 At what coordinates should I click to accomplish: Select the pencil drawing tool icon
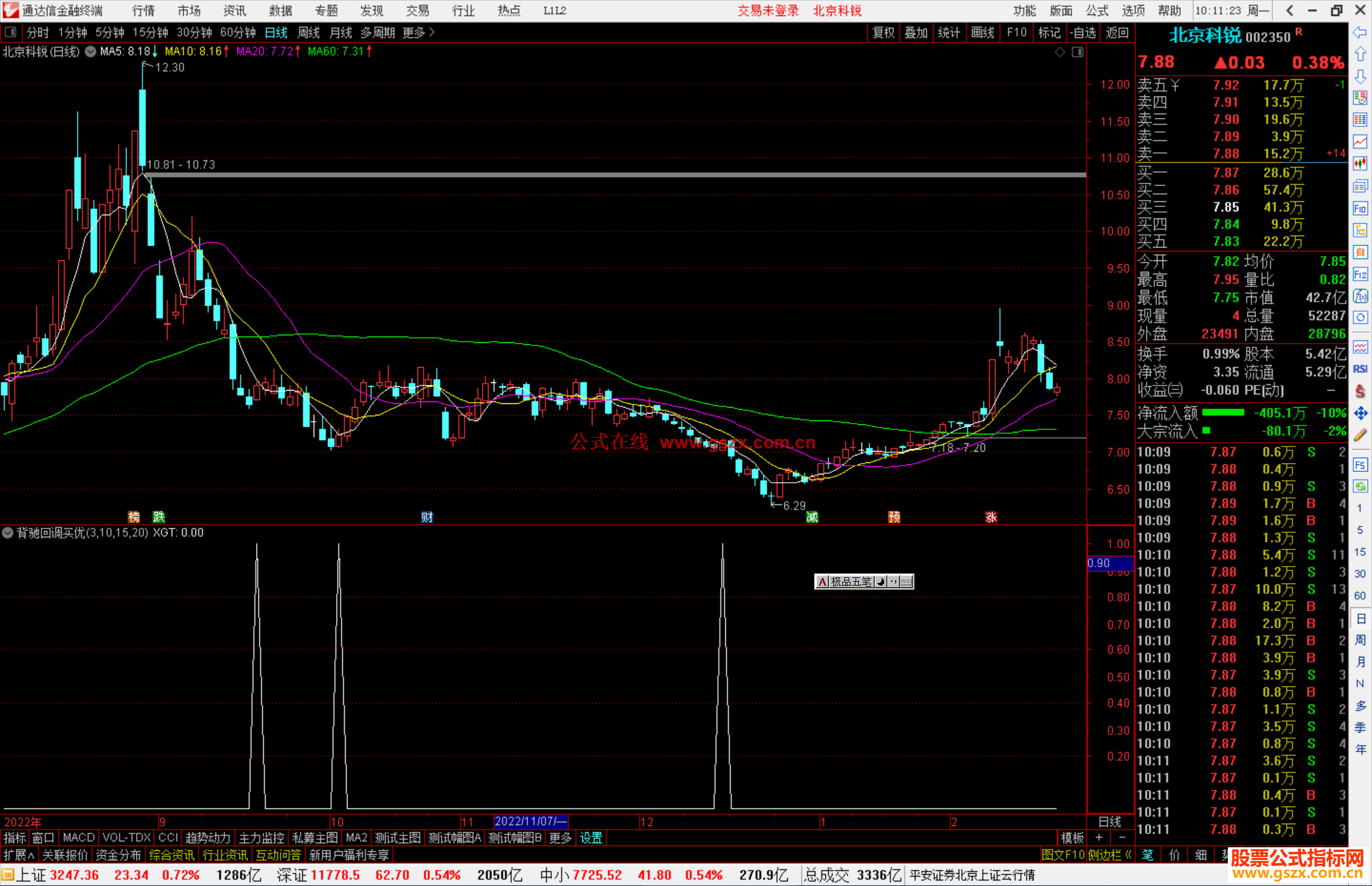pyautogui.click(x=1360, y=435)
